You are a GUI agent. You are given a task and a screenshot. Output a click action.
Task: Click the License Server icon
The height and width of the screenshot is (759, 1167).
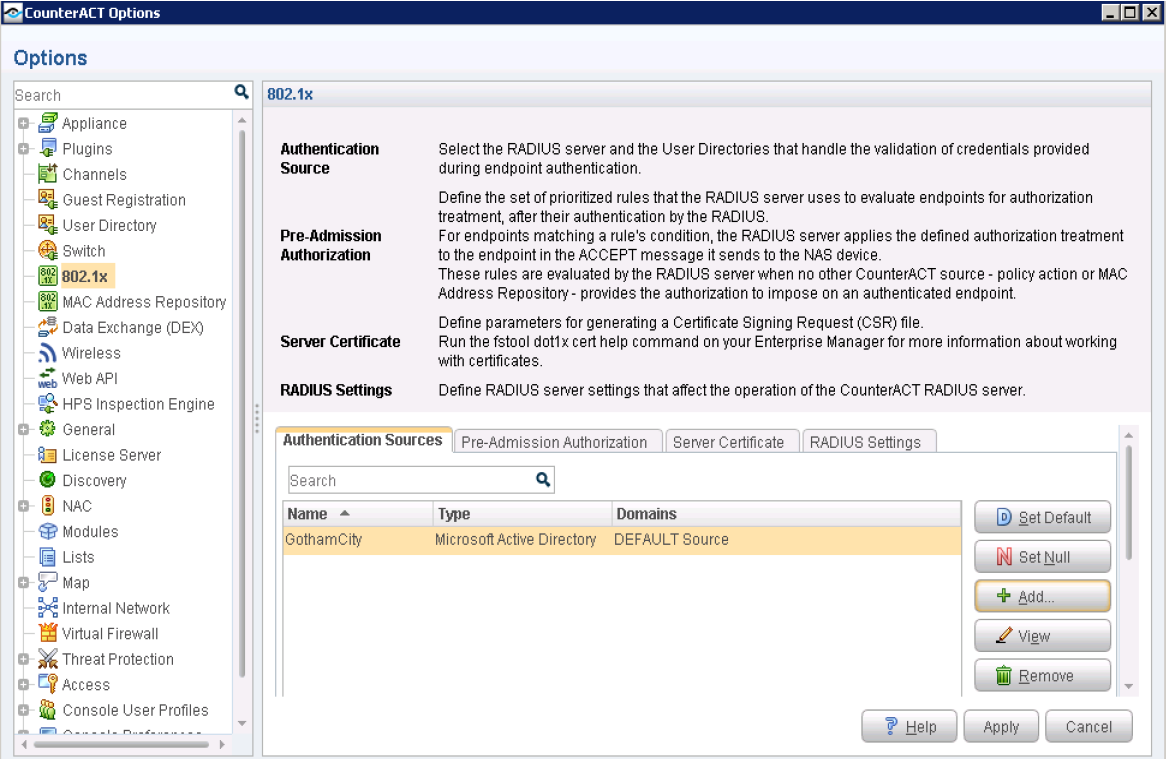point(48,455)
